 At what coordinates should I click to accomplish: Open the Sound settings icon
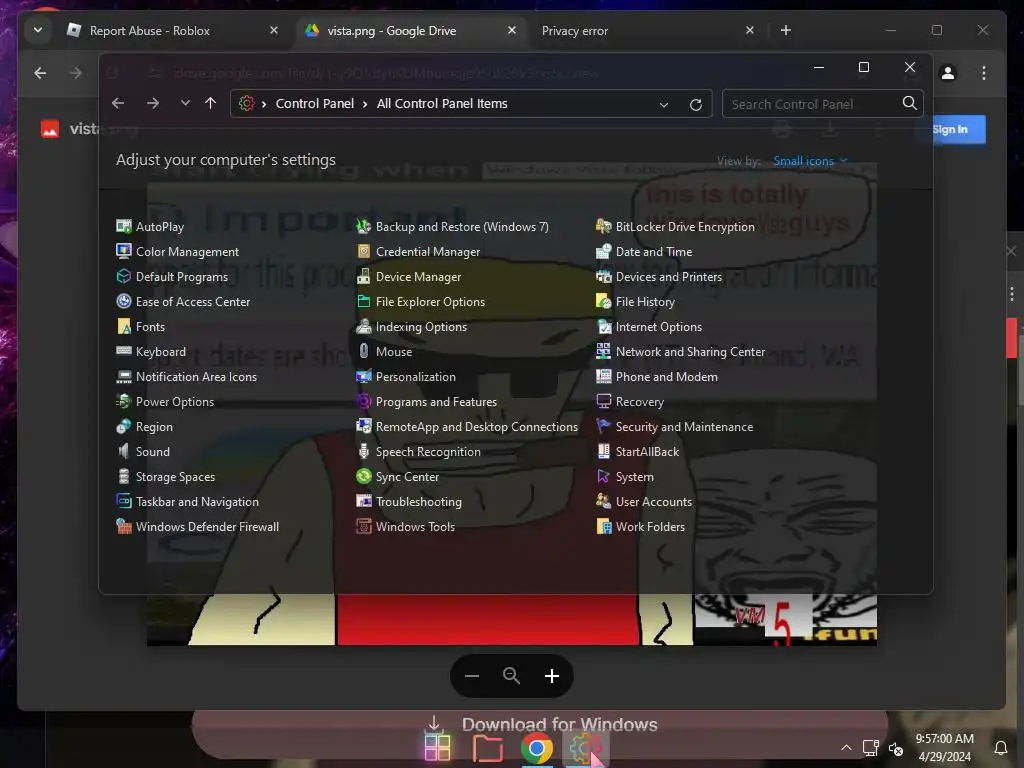(123, 451)
